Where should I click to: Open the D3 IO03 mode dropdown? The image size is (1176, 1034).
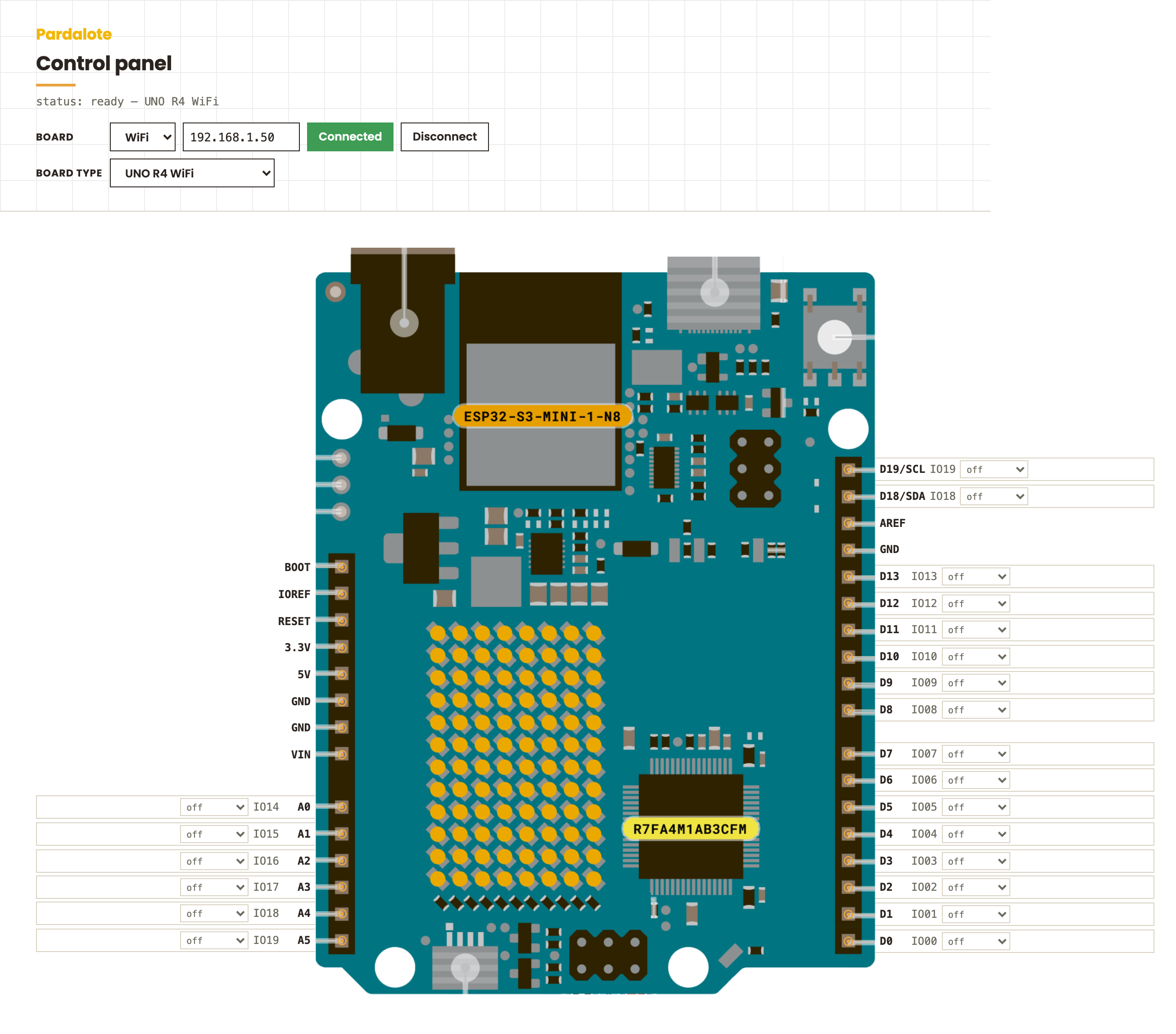(976, 862)
